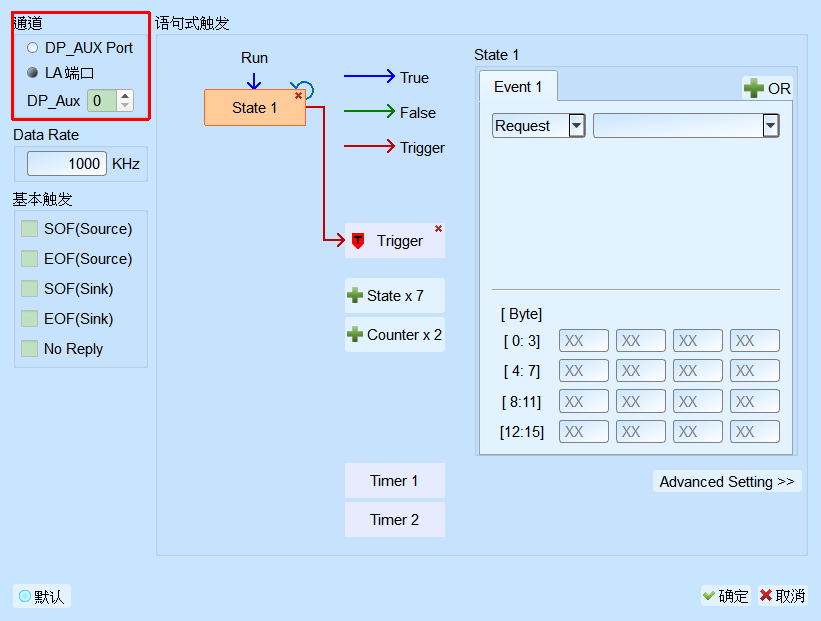Select the DP_AUX Port radio button
The image size is (821, 621).
(32, 48)
